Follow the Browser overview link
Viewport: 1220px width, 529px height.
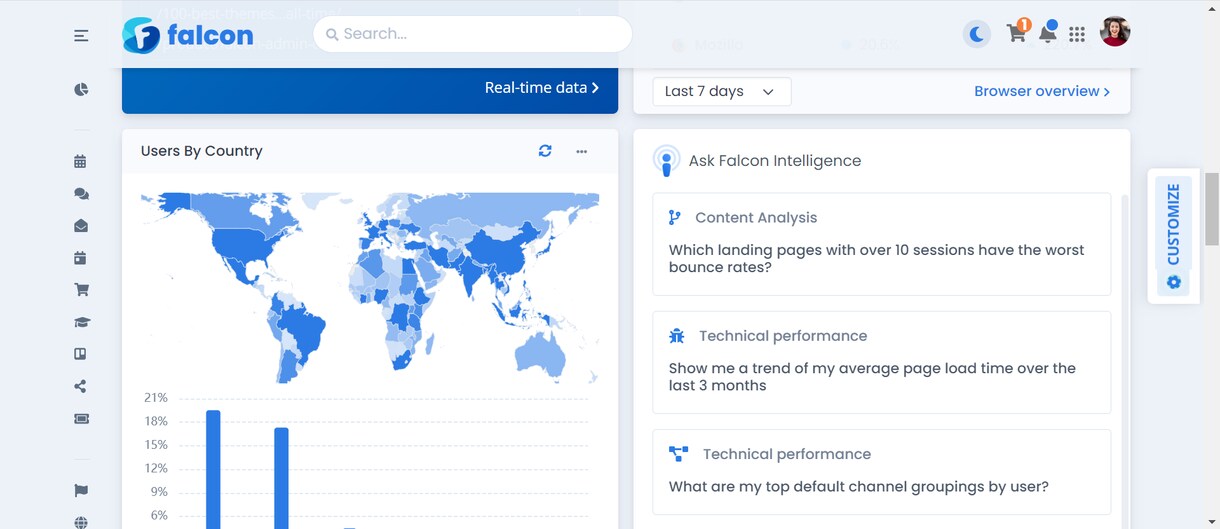[x=1042, y=91]
